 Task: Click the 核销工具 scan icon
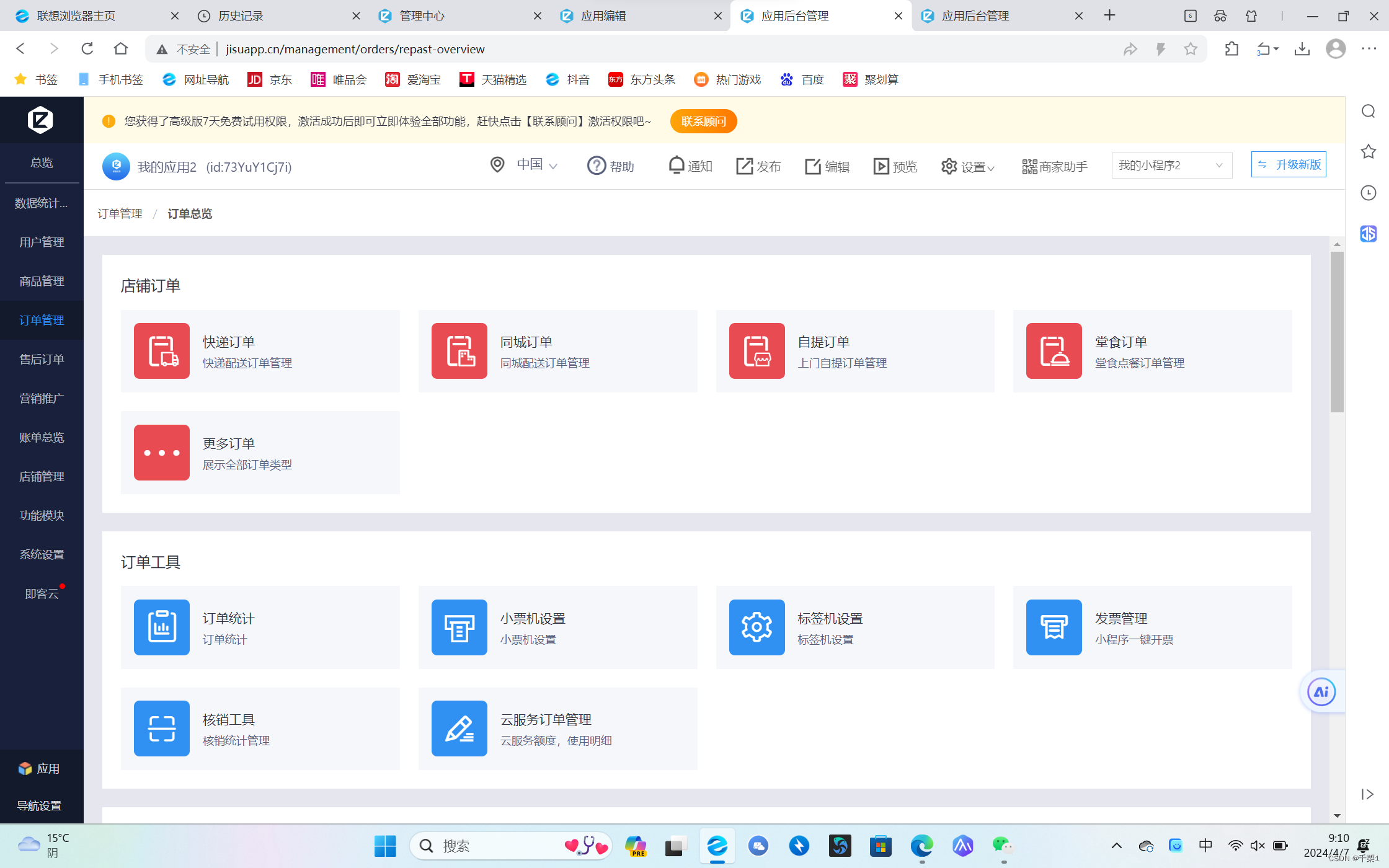coord(161,728)
